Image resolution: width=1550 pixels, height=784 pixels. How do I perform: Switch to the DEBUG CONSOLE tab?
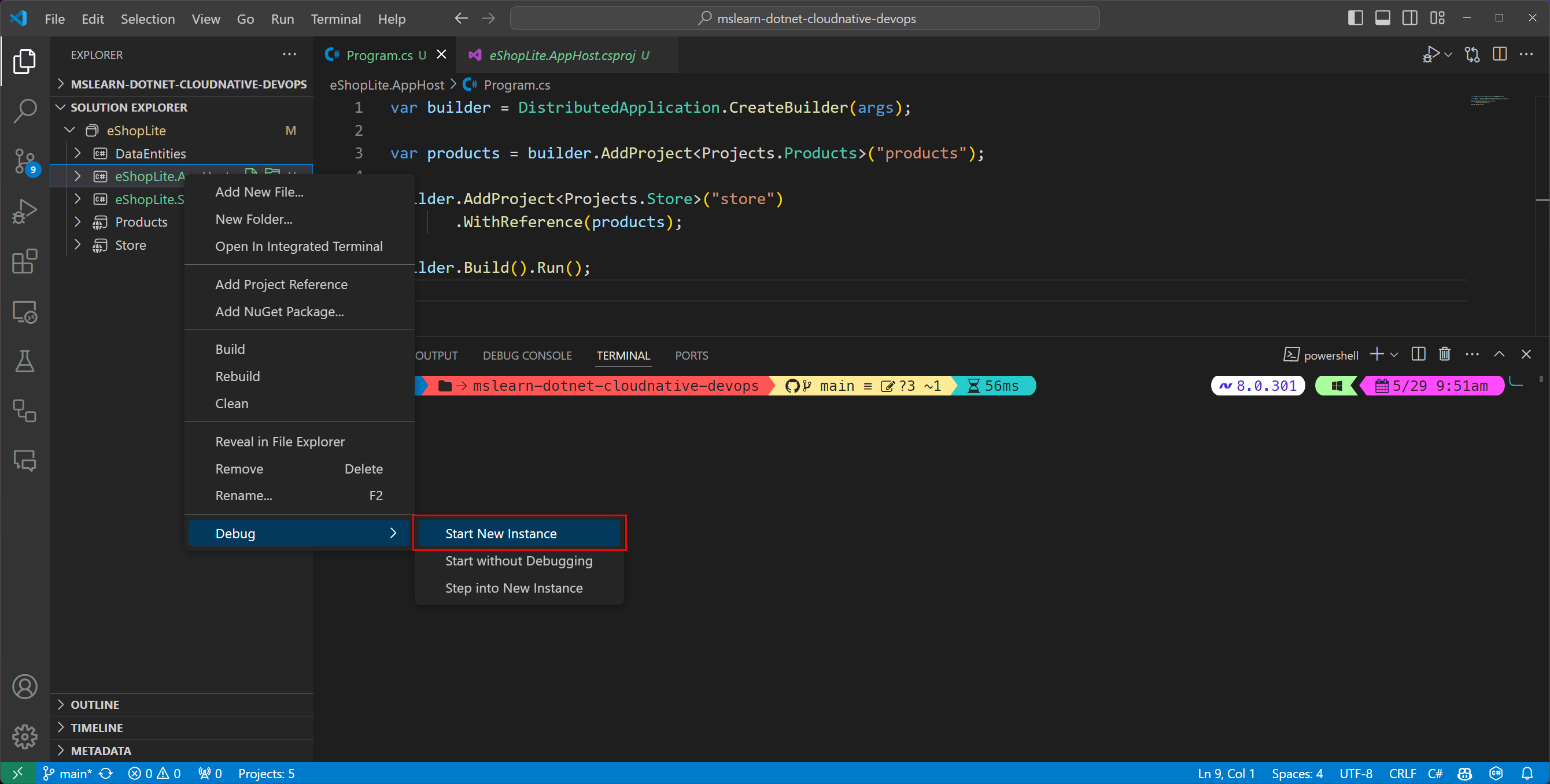pyautogui.click(x=527, y=355)
